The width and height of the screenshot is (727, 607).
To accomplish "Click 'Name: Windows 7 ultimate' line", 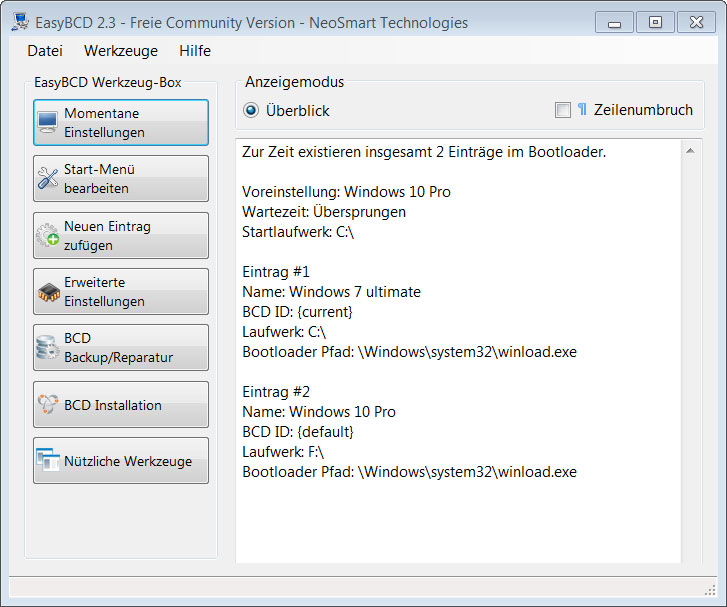I will [x=332, y=292].
